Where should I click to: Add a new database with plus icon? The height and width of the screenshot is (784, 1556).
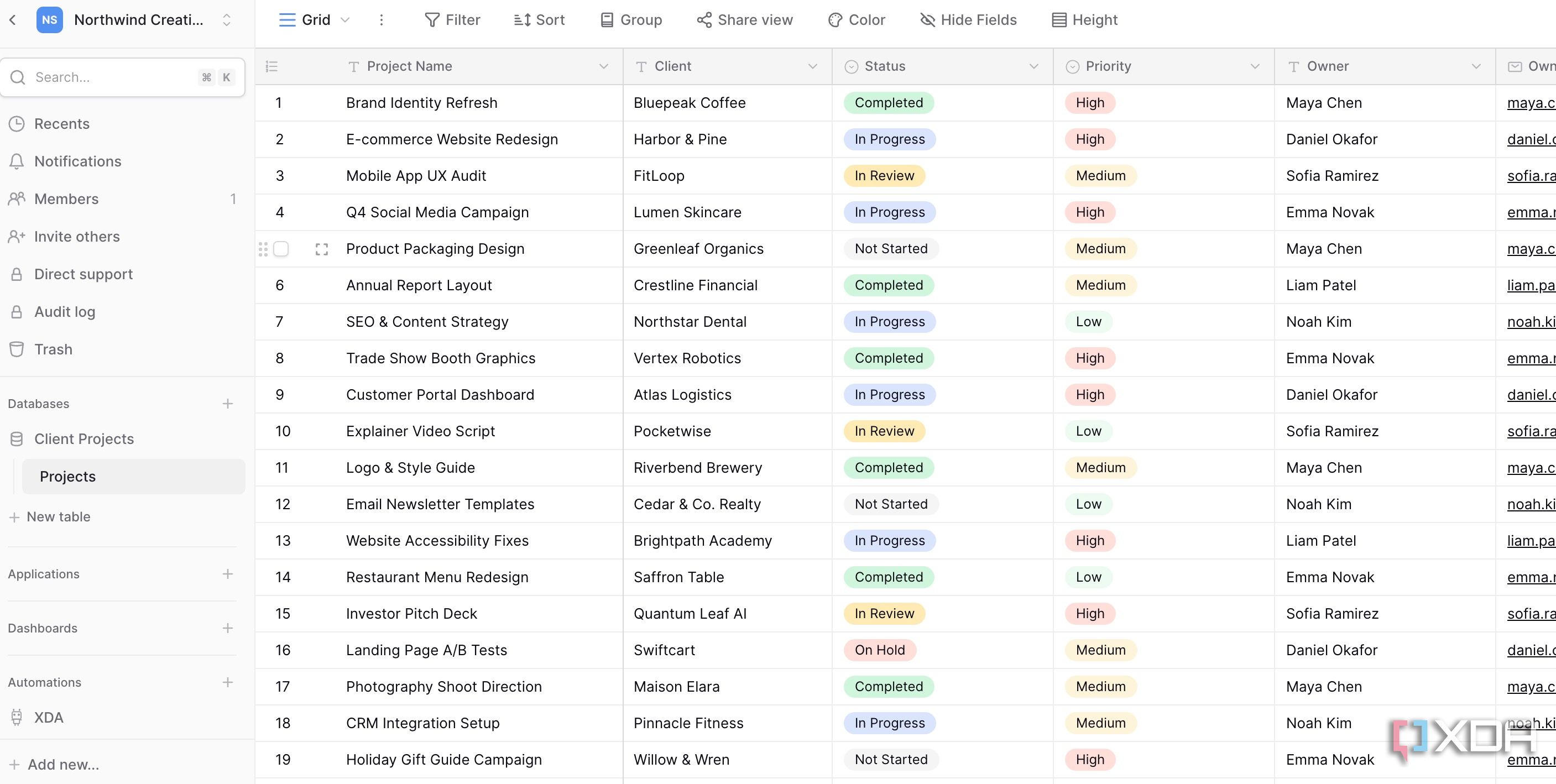(x=228, y=404)
